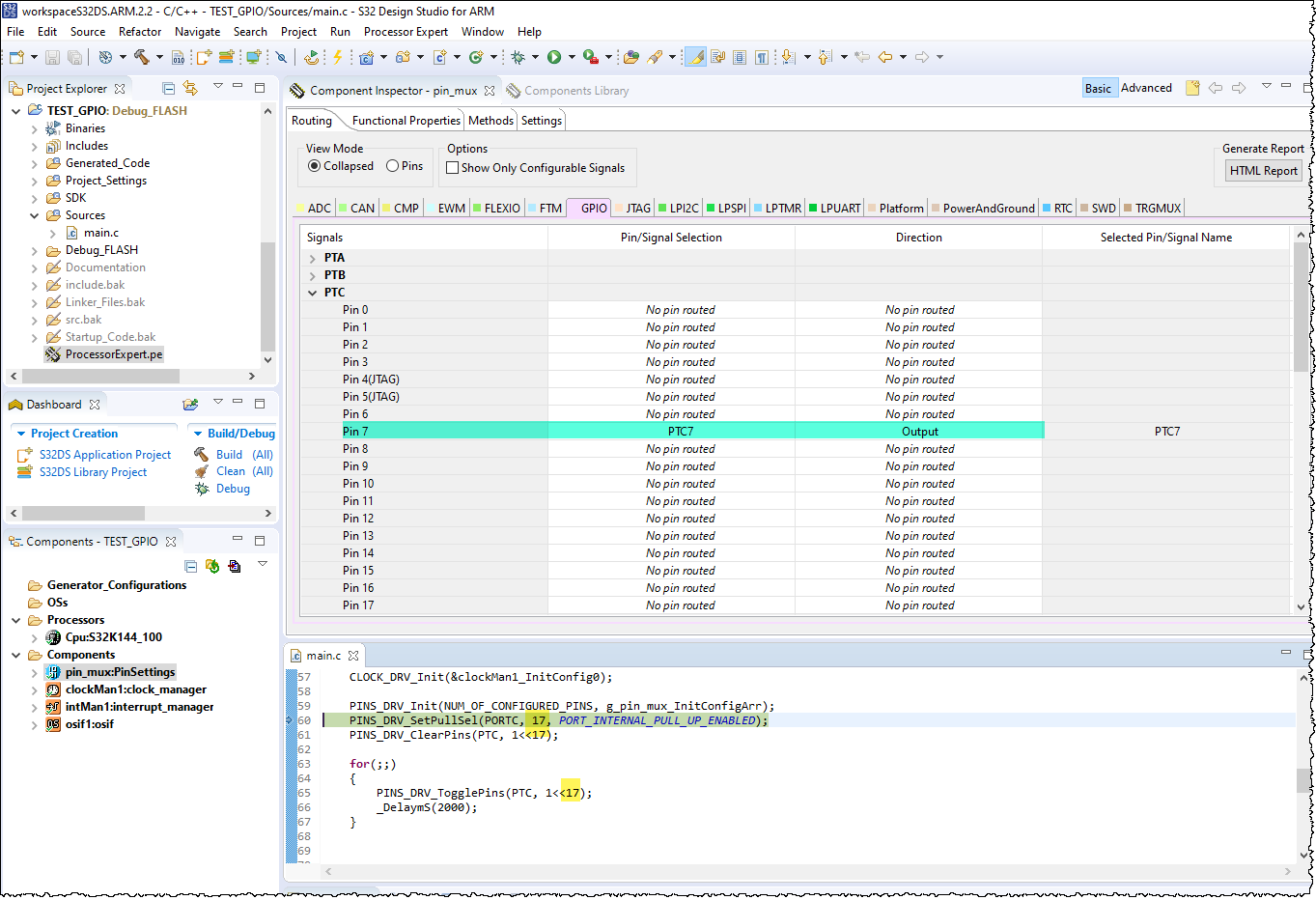Click the lightning bolt toolbar icon
This screenshot has height=900, width=1316.
pos(338,57)
